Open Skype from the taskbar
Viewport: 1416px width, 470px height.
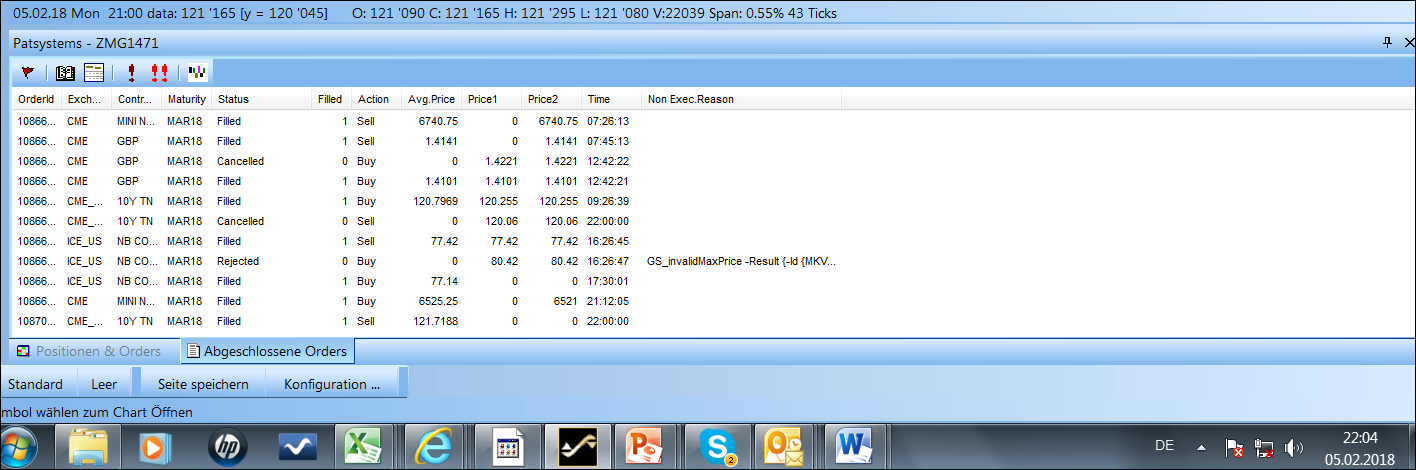click(718, 446)
